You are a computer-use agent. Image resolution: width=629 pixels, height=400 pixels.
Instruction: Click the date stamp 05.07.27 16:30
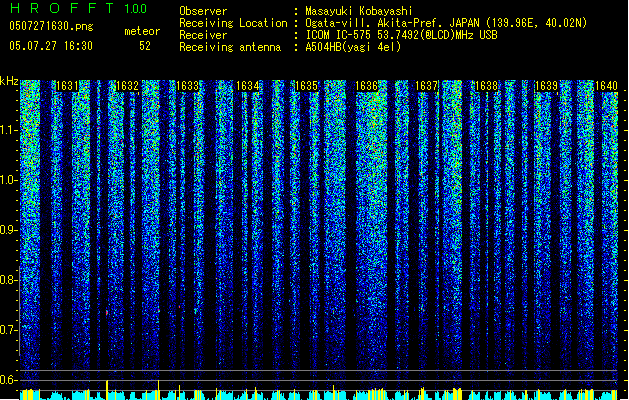tap(51, 46)
